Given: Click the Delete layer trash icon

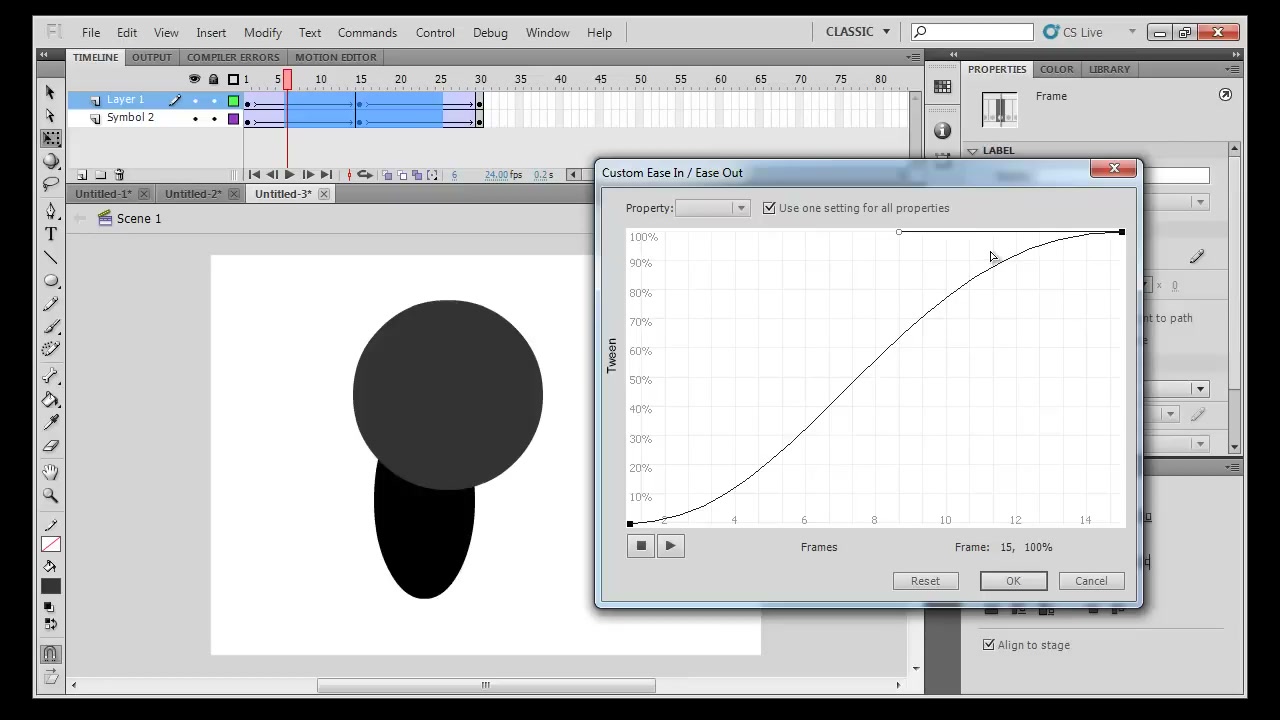Looking at the screenshot, I should (x=119, y=175).
